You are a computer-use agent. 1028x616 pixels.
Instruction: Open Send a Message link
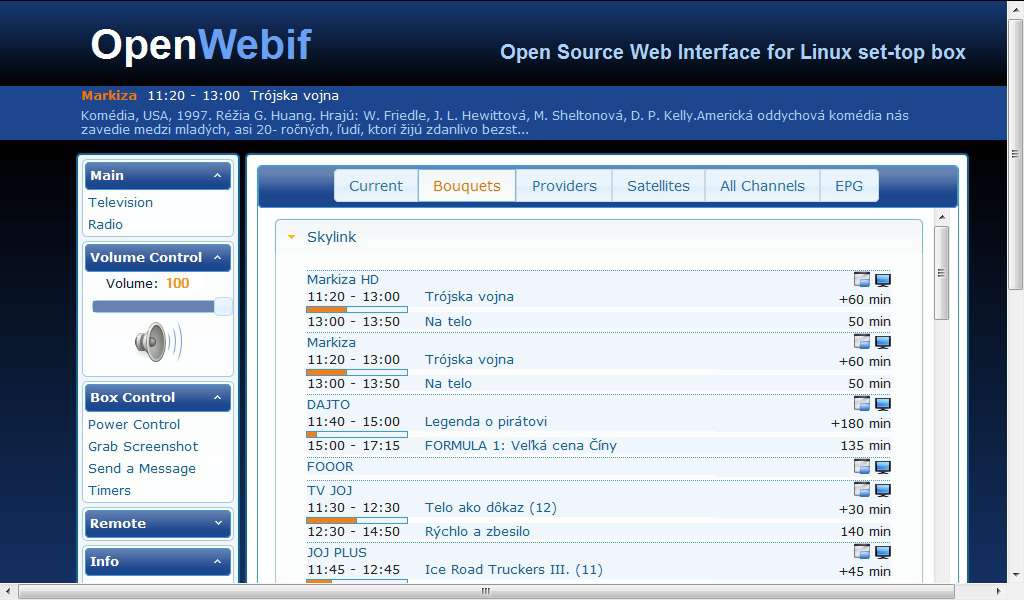(x=142, y=469)
